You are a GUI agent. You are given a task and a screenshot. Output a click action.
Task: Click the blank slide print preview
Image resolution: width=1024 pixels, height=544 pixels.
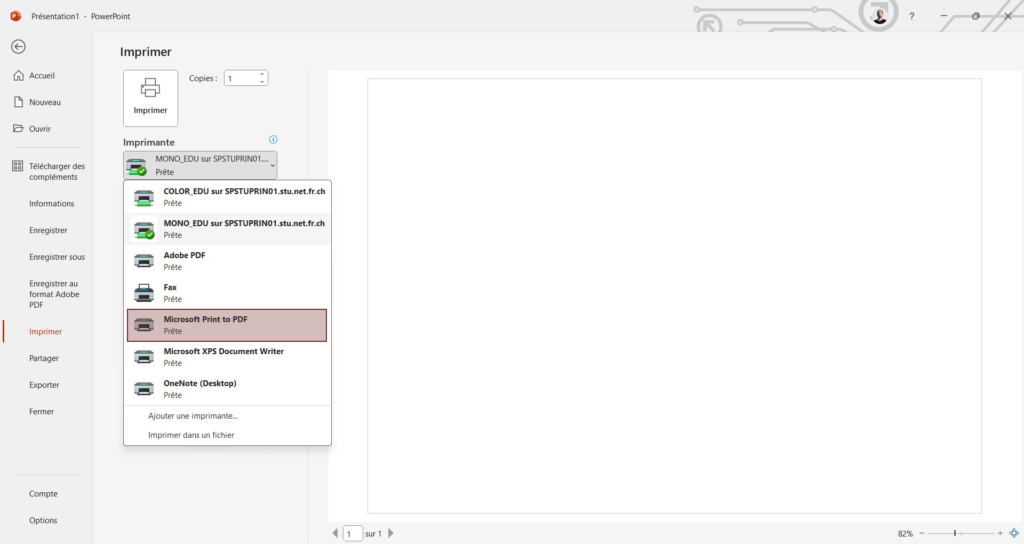click(x=674, y=296)
